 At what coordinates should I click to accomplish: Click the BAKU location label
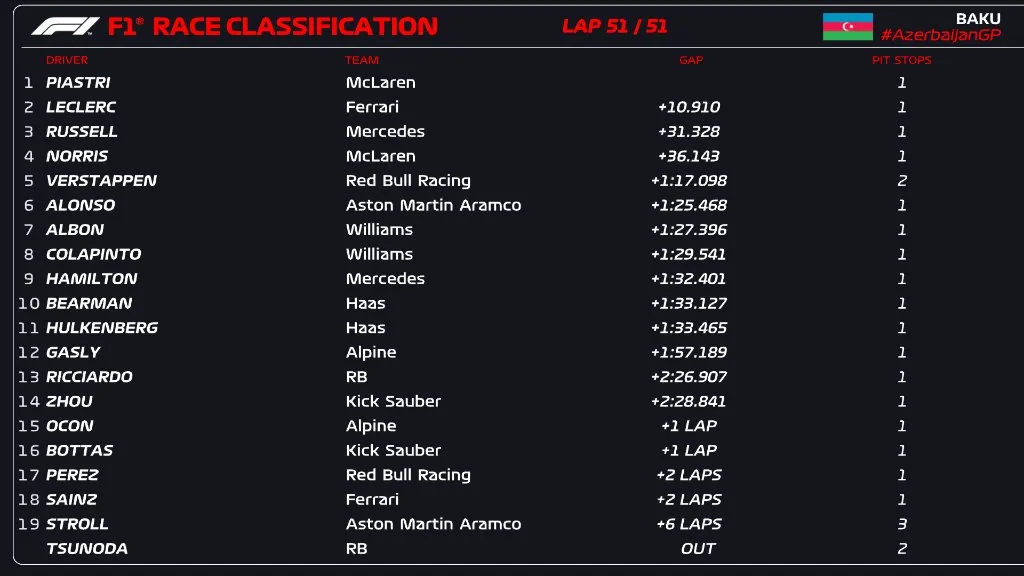click(x=977, y=18)
